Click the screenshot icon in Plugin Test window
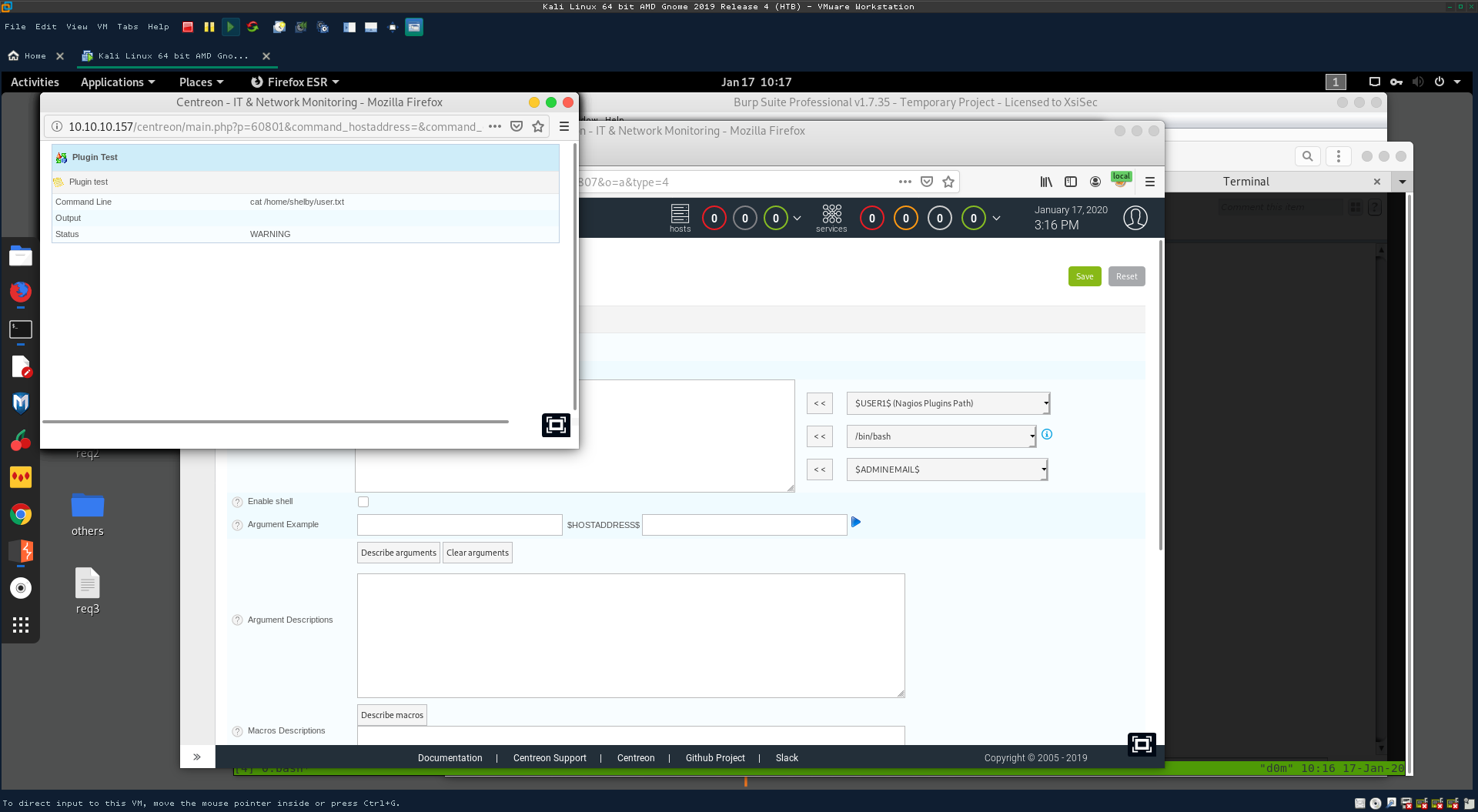Image resolution: width=1478 pixels, height=812 pixels. click(x=556, y=425)
